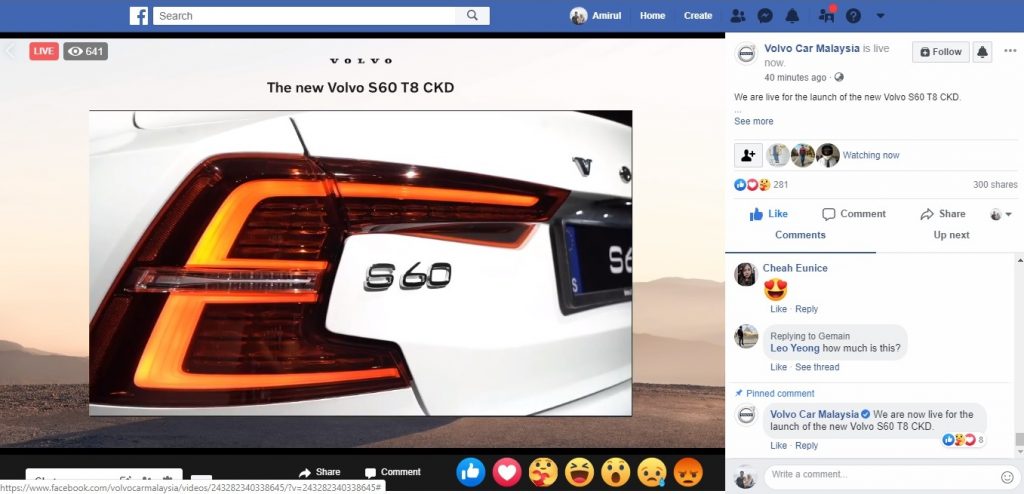The height and width of the screenshot is (494, 1024).
Task: Click the Amirul profile name
Action: pos(607,16)
